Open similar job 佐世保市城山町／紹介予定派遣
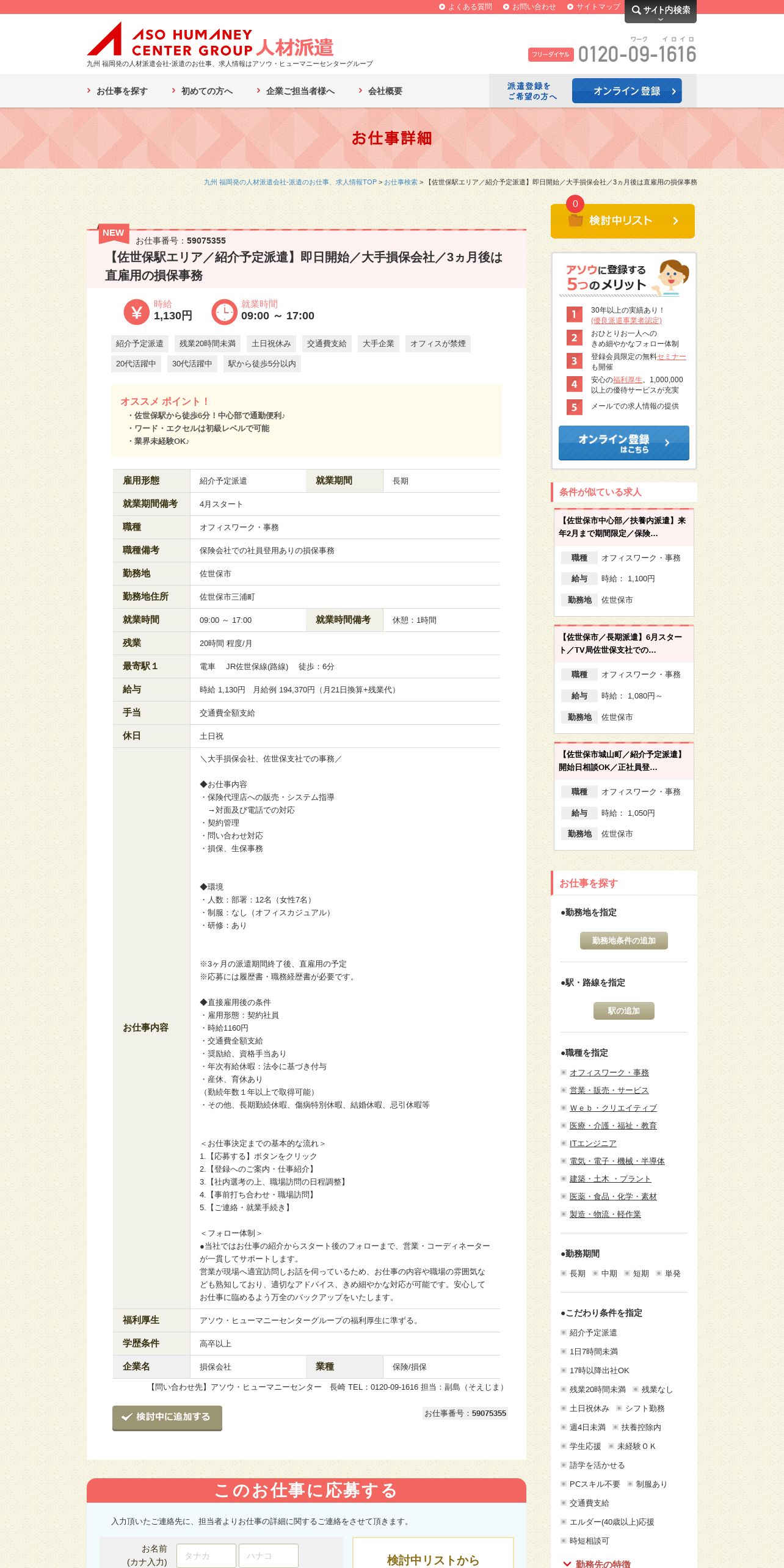The width and height of the screenshot is (784, 1568). (622, 761)
